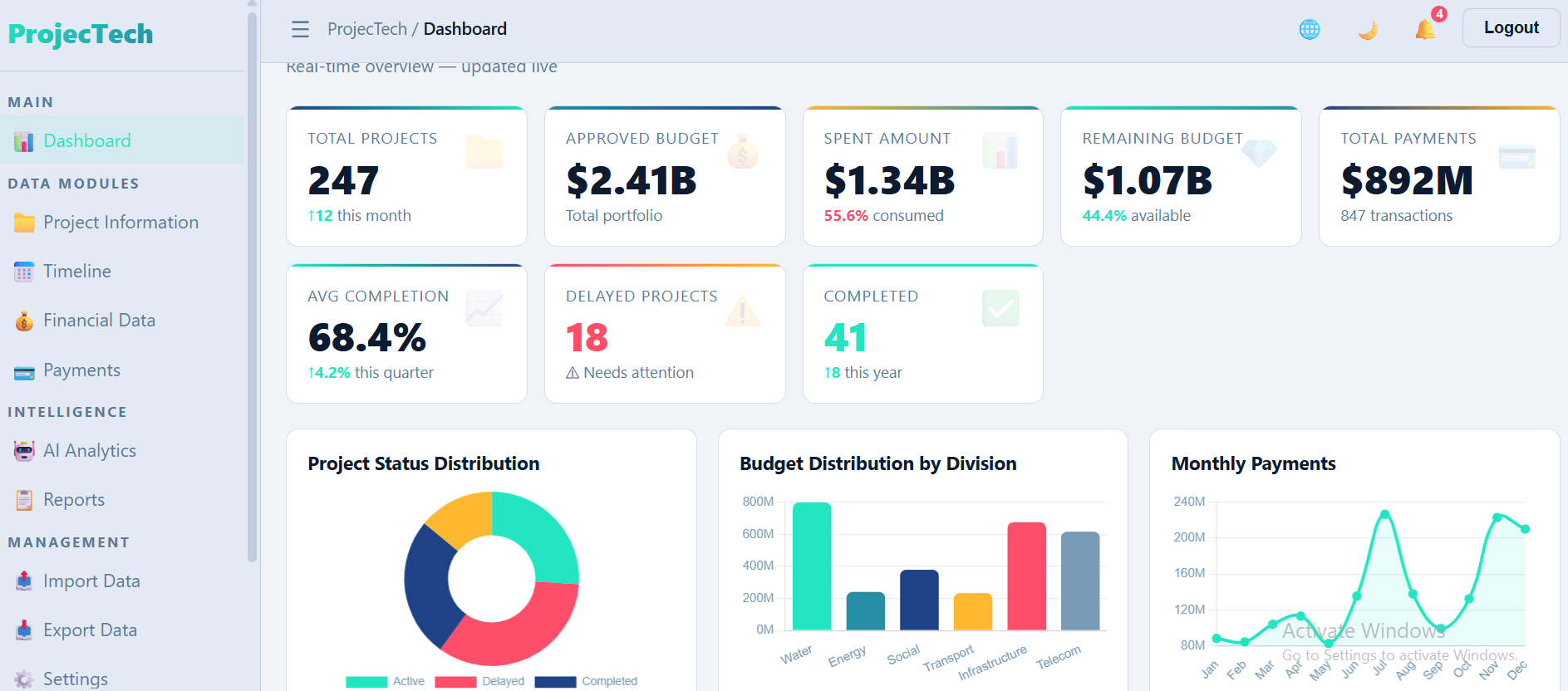Viewport: 1568px width, 691px height.
Task: Click the card icon on Total Payments card
Action: point(1516,155)
